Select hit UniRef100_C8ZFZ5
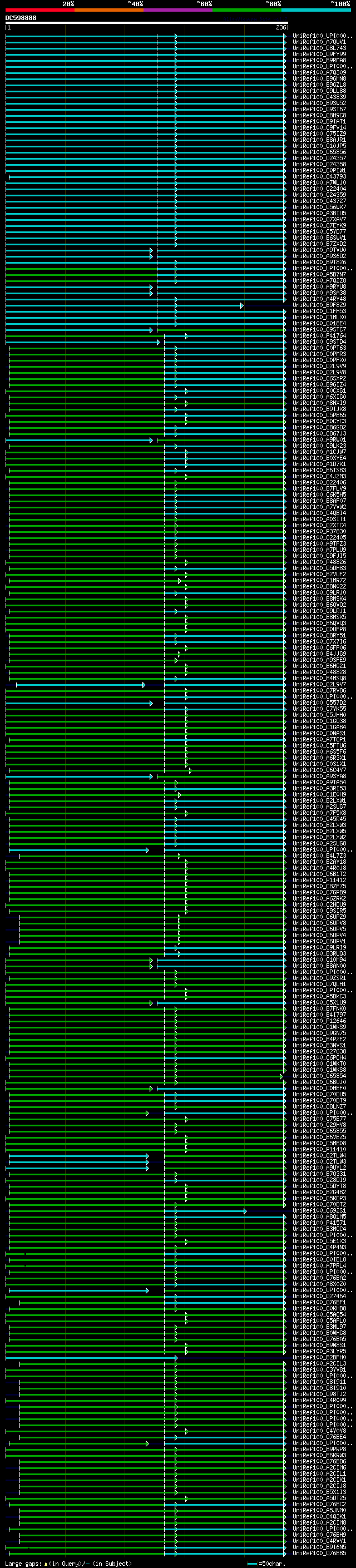Image resolution: width=356 pixels, height=1568 pixels. (x=319, y=886)
